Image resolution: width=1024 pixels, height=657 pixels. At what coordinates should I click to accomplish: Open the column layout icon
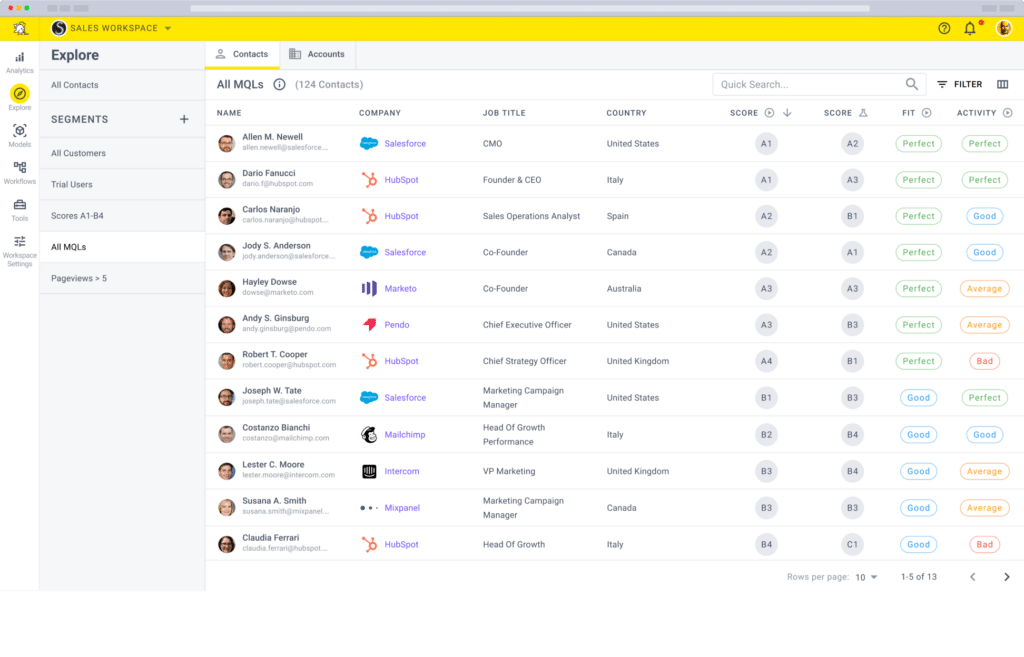point(1002,84)
